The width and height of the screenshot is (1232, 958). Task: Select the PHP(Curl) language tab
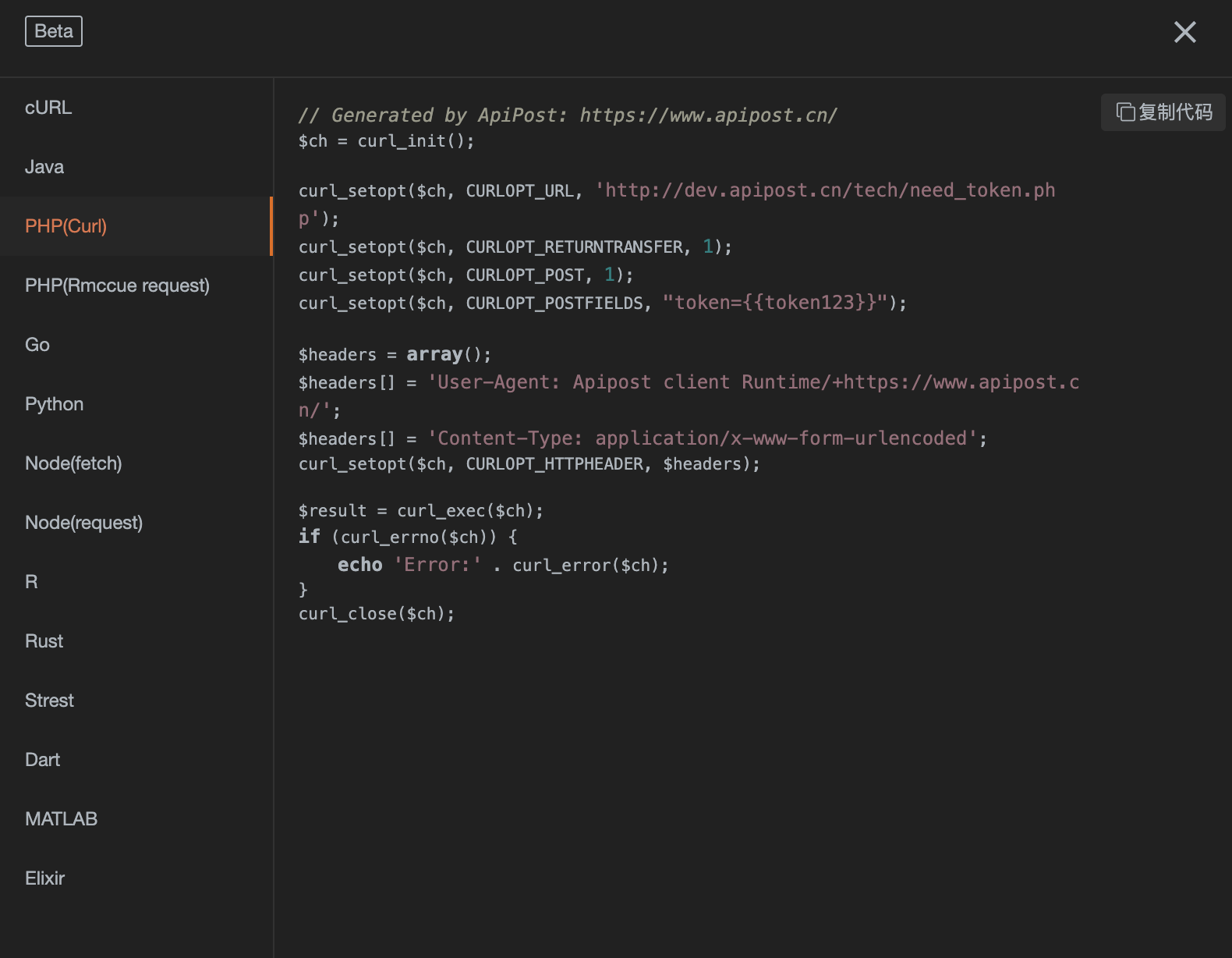136,226
